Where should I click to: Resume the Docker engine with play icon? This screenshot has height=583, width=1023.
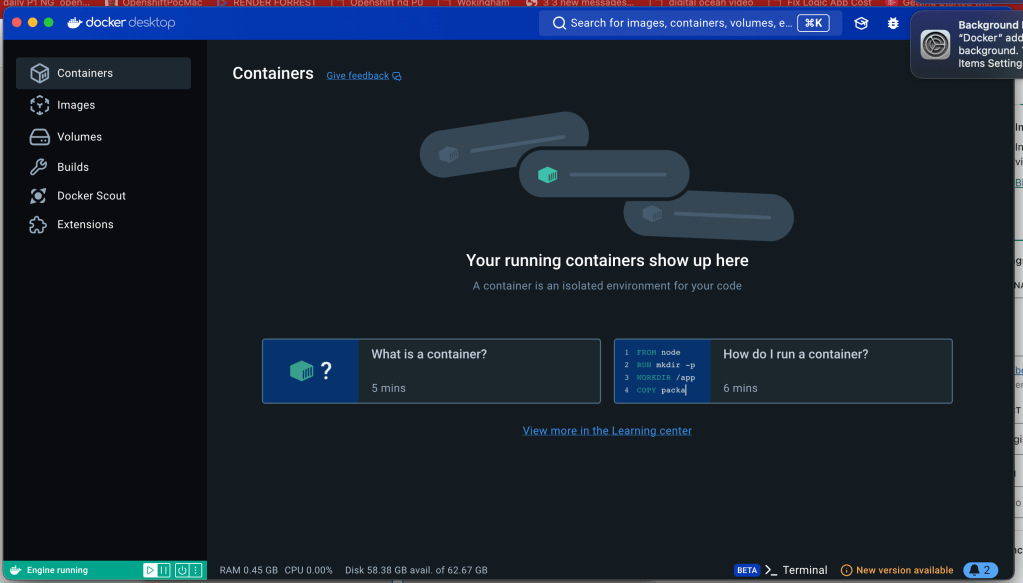pyautogui.click(x=149, y=570)
